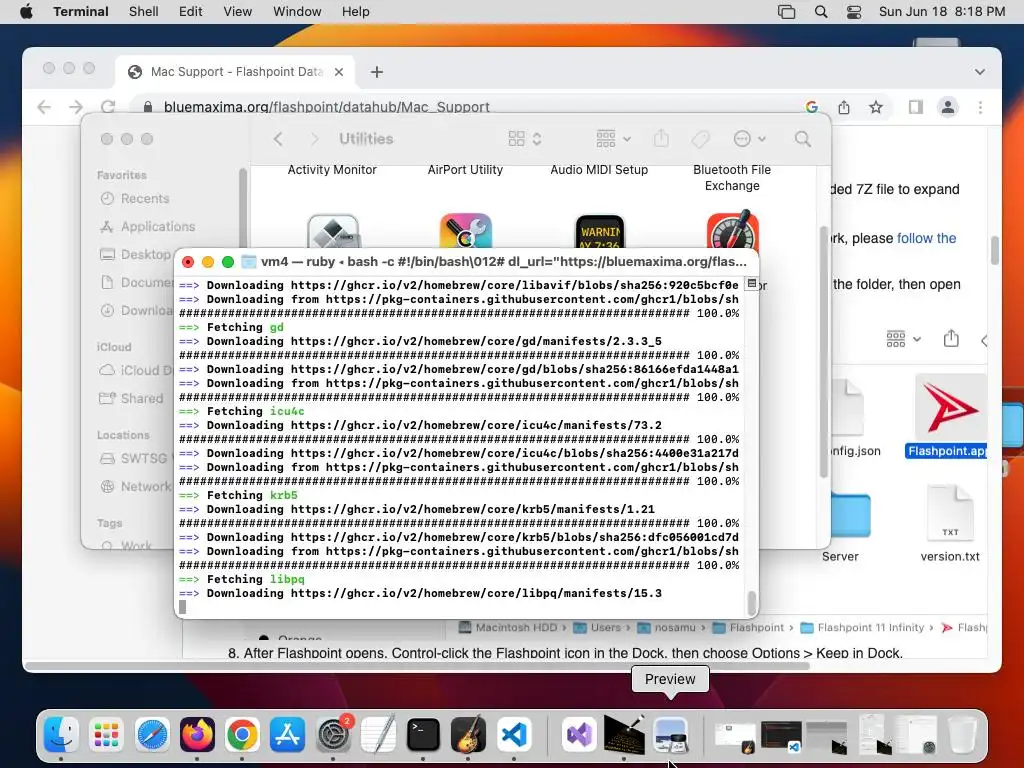Click the 'follow the' hyperlink

926,238
